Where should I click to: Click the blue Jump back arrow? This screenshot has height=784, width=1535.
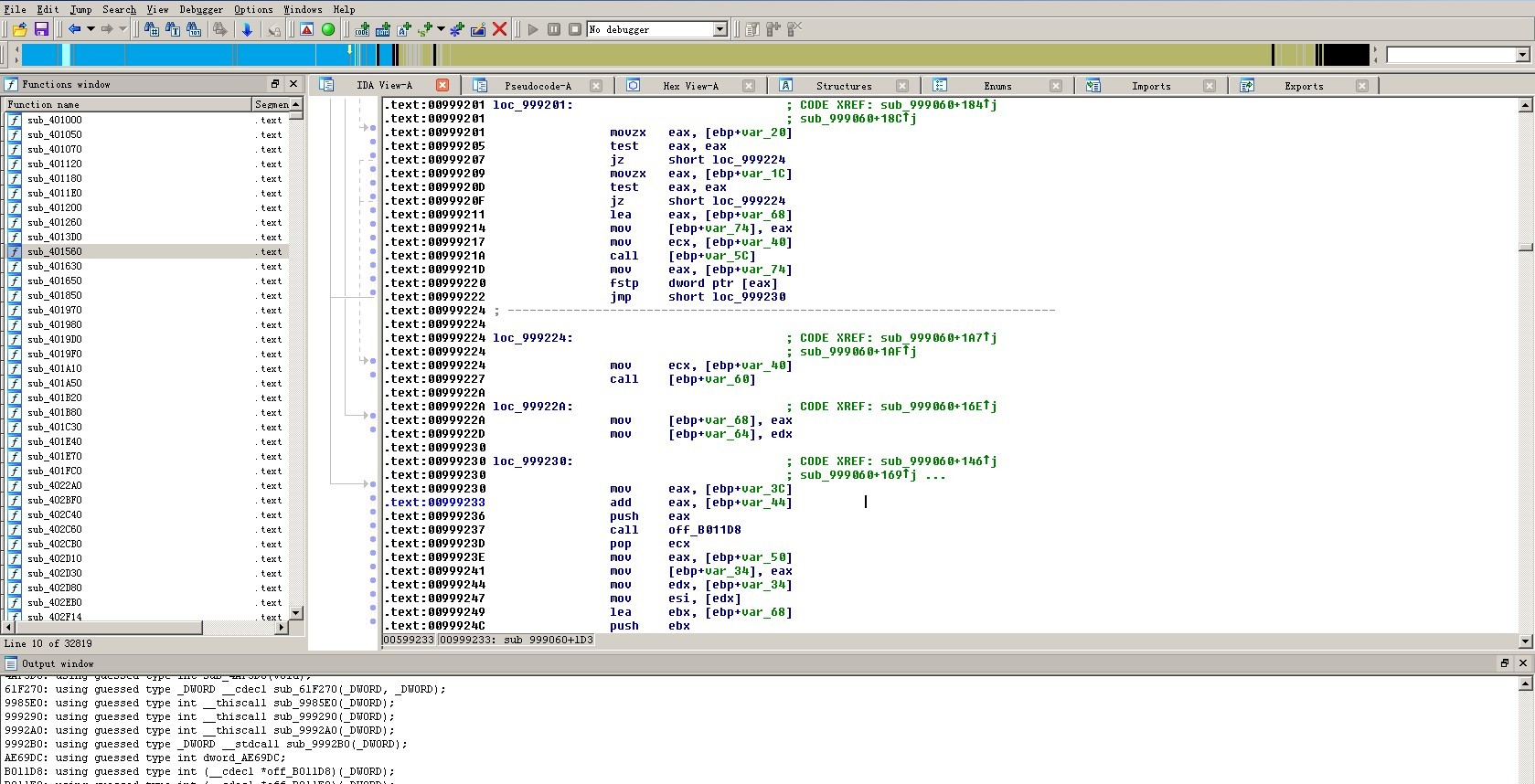tap(75, 29)
